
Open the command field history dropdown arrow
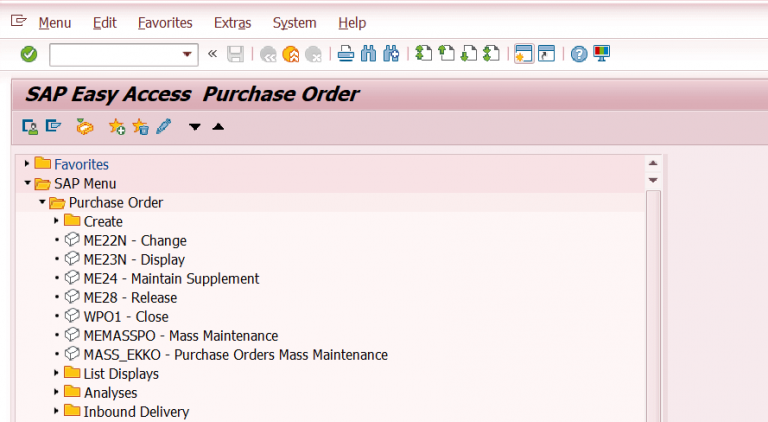tap(187, 54)
